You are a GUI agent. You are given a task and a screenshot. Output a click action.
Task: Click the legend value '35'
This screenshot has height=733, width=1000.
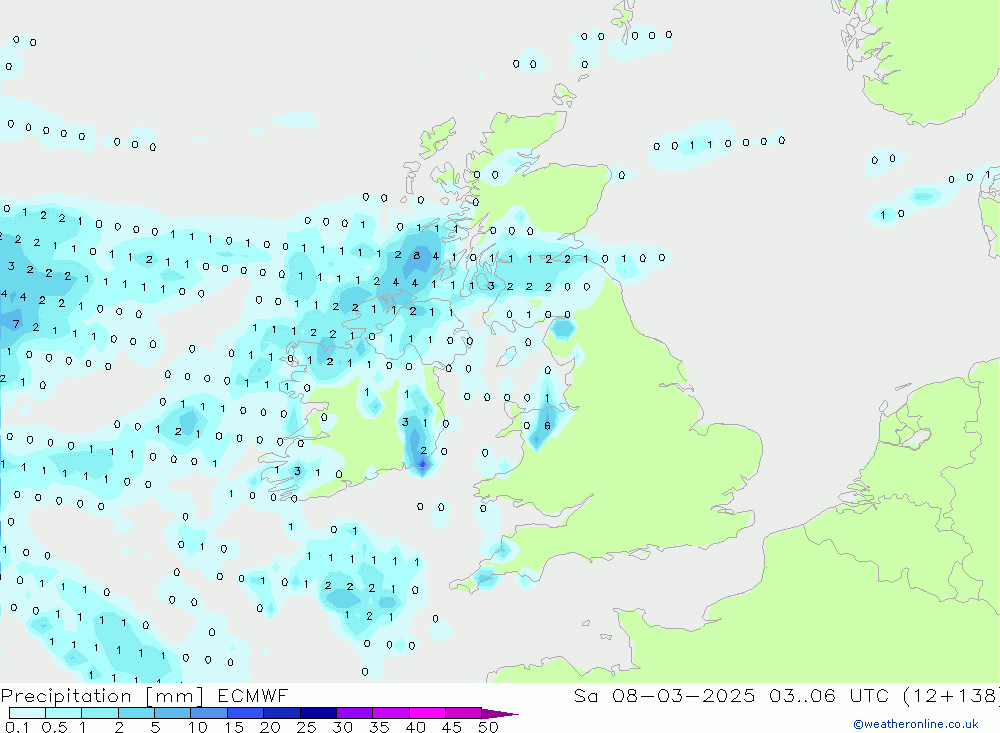tap(379, 727)
